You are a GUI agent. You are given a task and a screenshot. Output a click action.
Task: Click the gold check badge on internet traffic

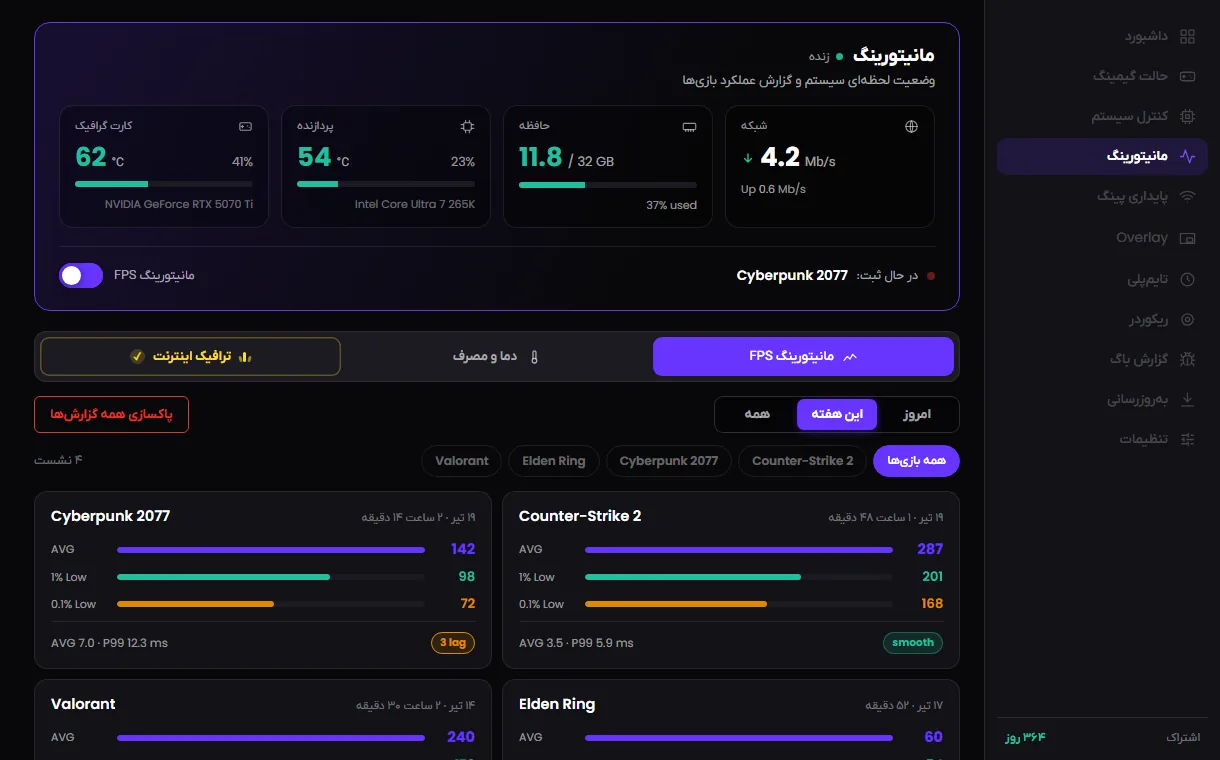pyautogui.click(x=137, y=356)
